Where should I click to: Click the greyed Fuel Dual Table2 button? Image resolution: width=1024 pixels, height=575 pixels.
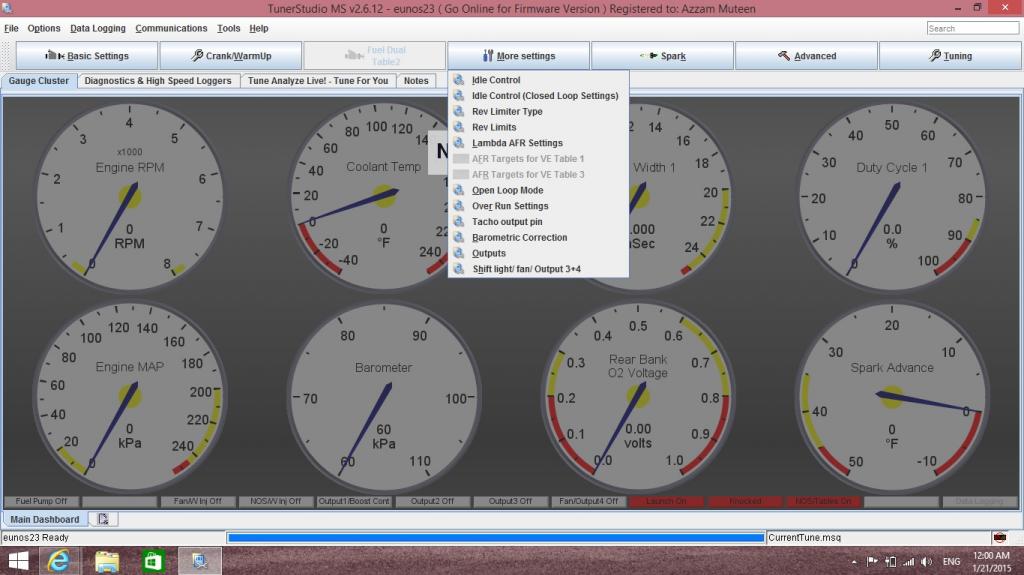tap(375, 56)
